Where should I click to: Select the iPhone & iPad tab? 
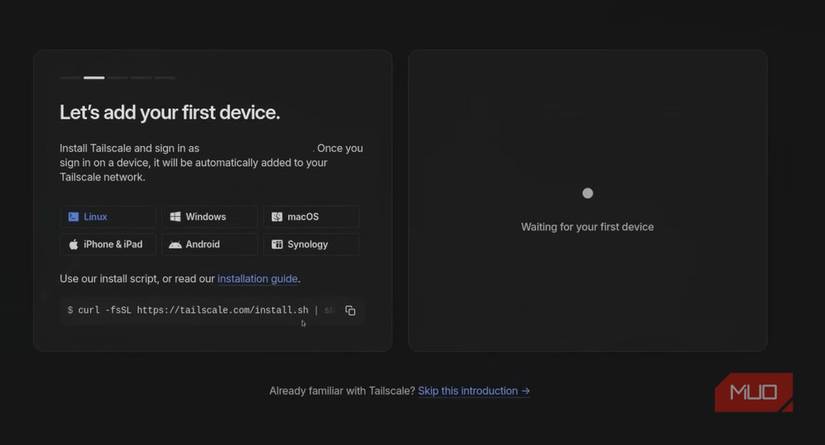click(x=107, y=244)
